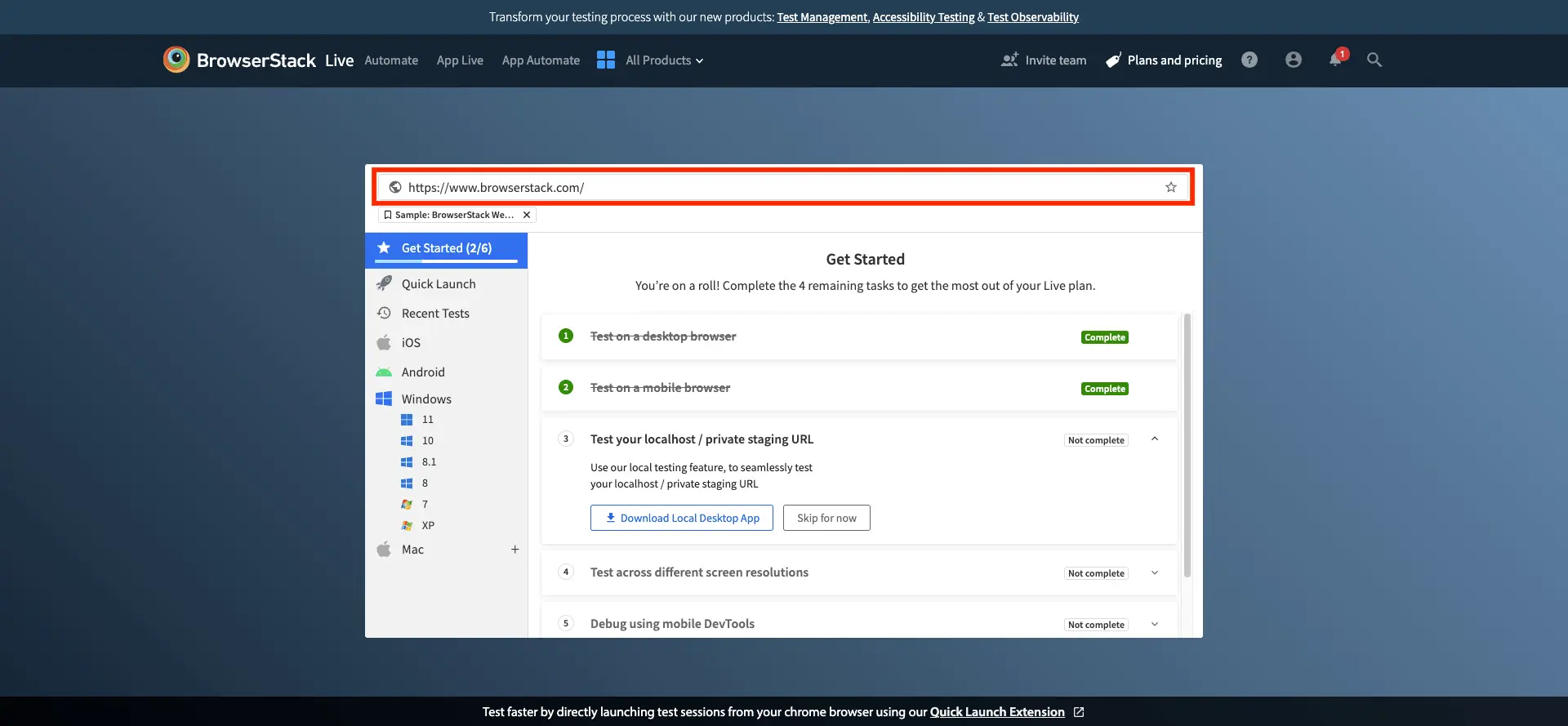Click the Invite team person icon
The image size is (1568, 726).
tap(1010, 60)
